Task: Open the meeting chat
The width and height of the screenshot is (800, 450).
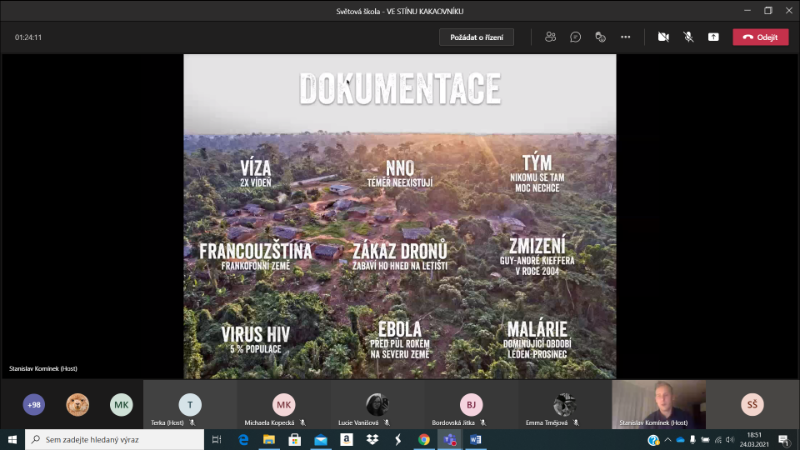Action: point(575,37)
